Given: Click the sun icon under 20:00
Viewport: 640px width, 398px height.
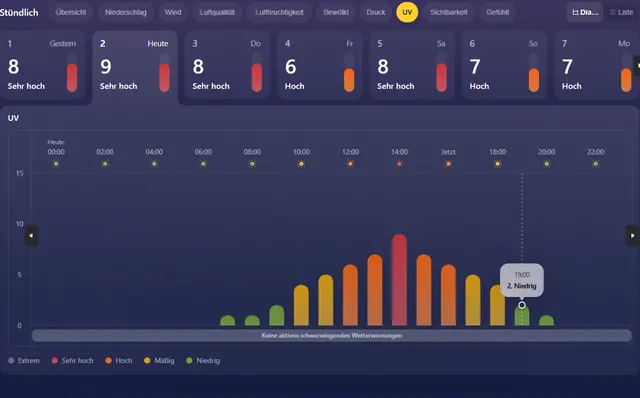Looking at the screenshot, I should coord(547,164).
